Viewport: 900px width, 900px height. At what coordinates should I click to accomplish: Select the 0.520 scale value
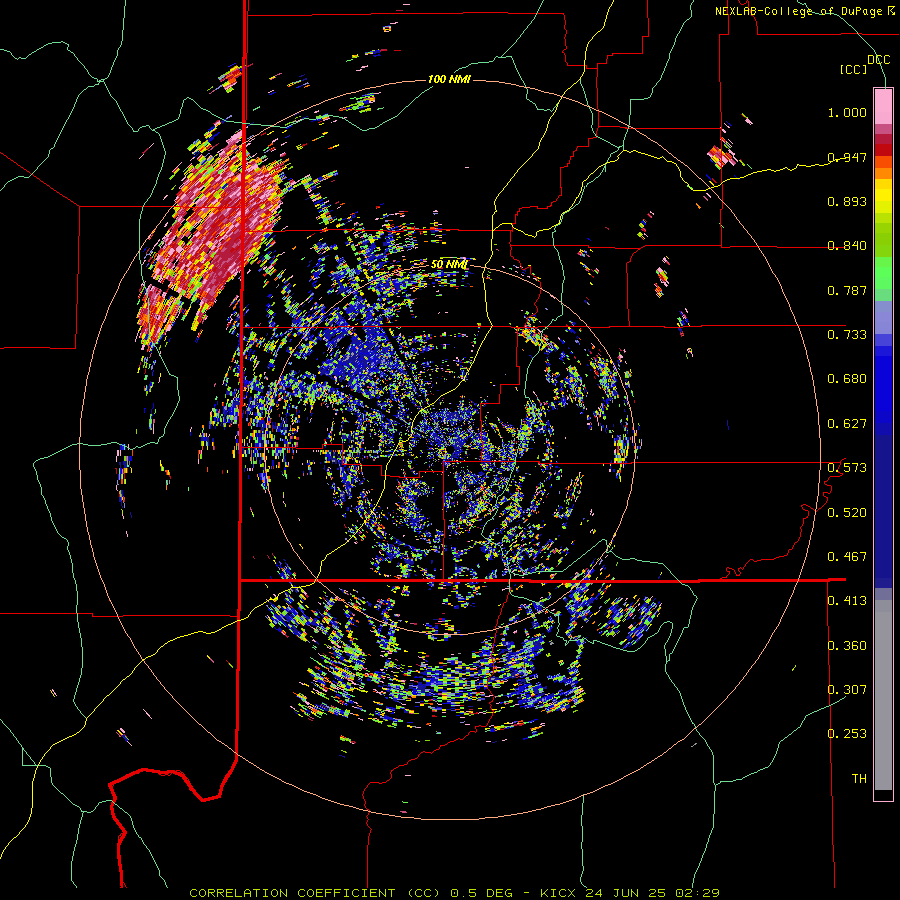tap(847, 513)
